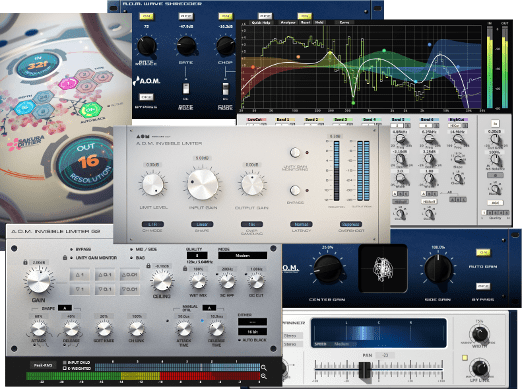Open the MANUAL preset dropdown showing A
Viewport: 522px width, 389px height.
coord(209,308)
